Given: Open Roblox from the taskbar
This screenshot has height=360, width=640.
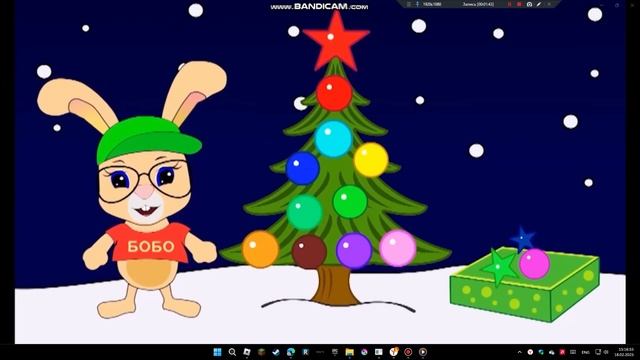Looking at the screenshot, I should (247, 352).
